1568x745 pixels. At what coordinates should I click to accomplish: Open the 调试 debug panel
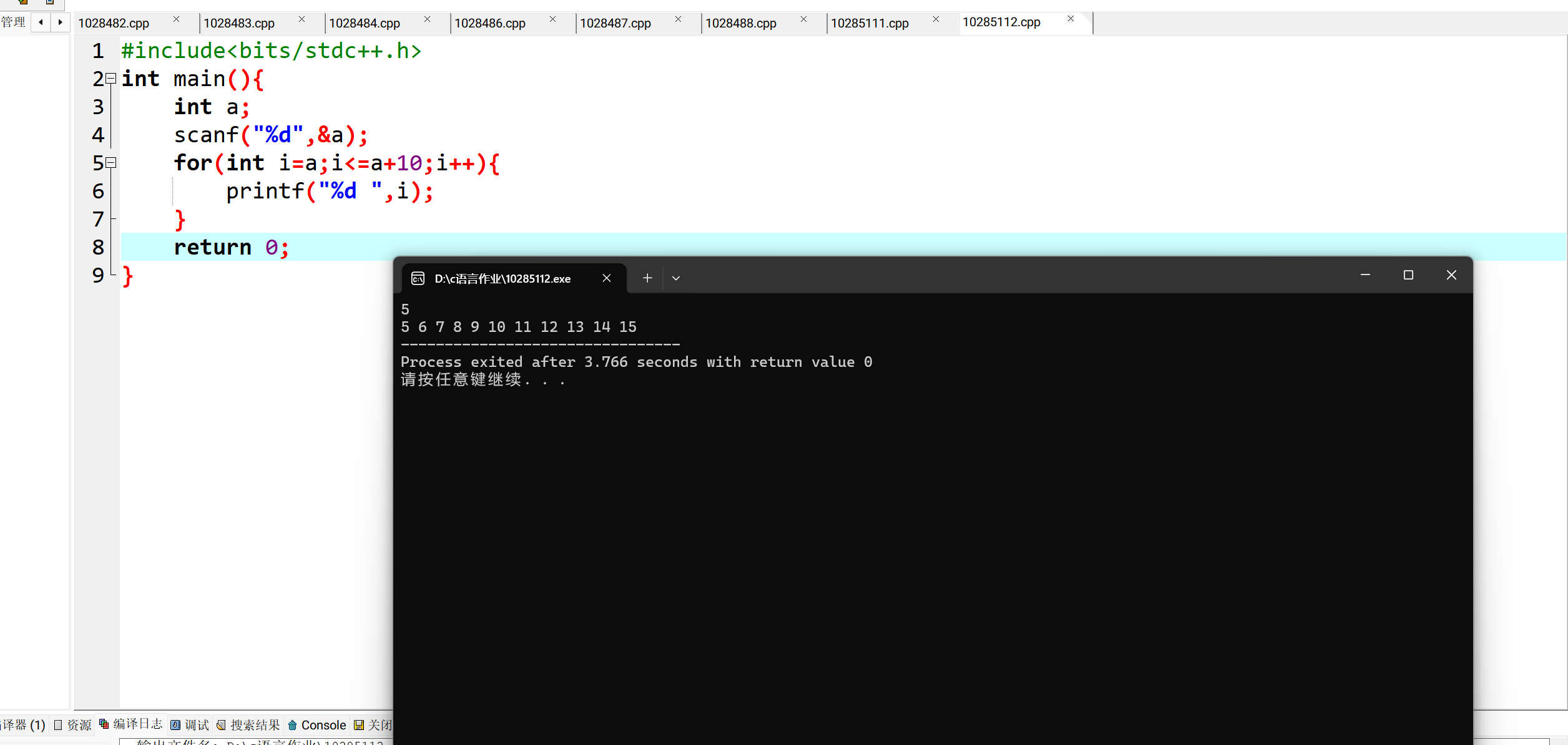click(x=190, y=725)
